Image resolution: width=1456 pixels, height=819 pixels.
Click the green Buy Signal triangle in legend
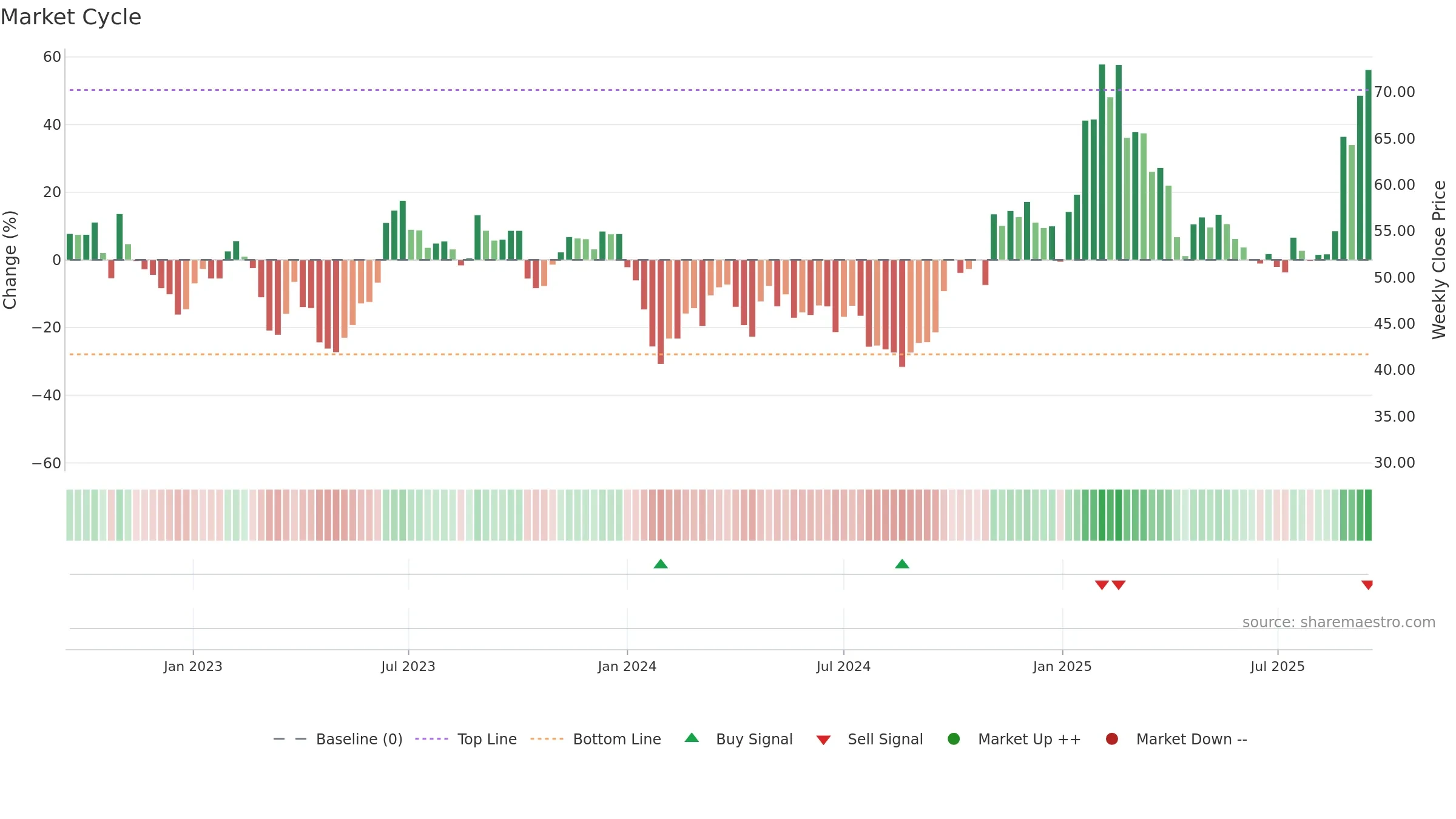pos(692,738)
